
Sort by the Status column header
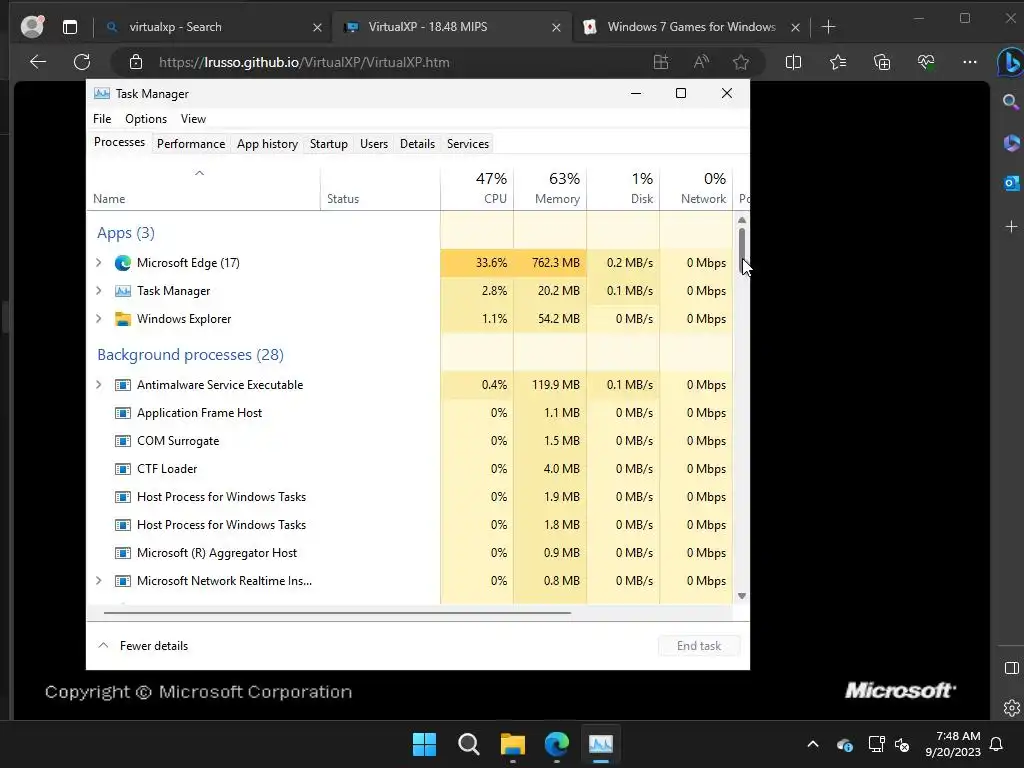(x=380, y=188)
